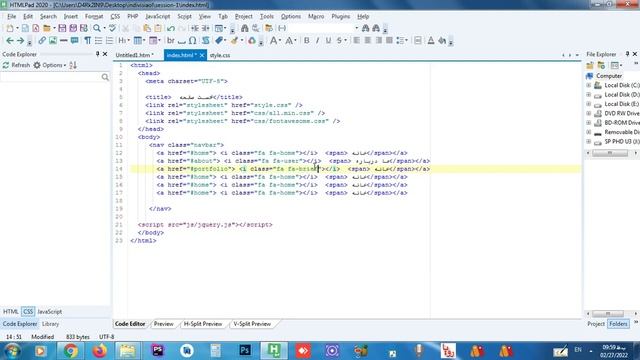Open the insert table dropdown
The width and height of the screenshot is (640, 360).
pyautogui.click(x=140, y=40)
